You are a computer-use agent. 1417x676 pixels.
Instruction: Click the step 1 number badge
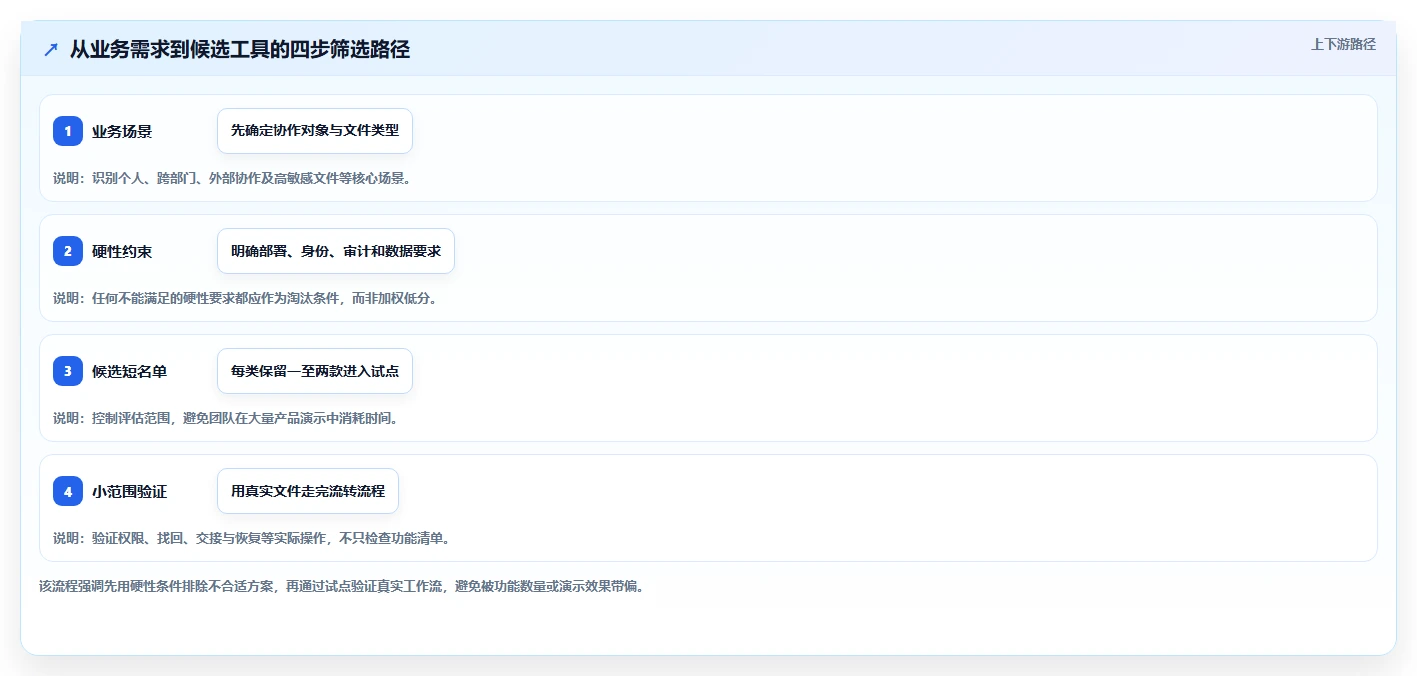point(68,131)
